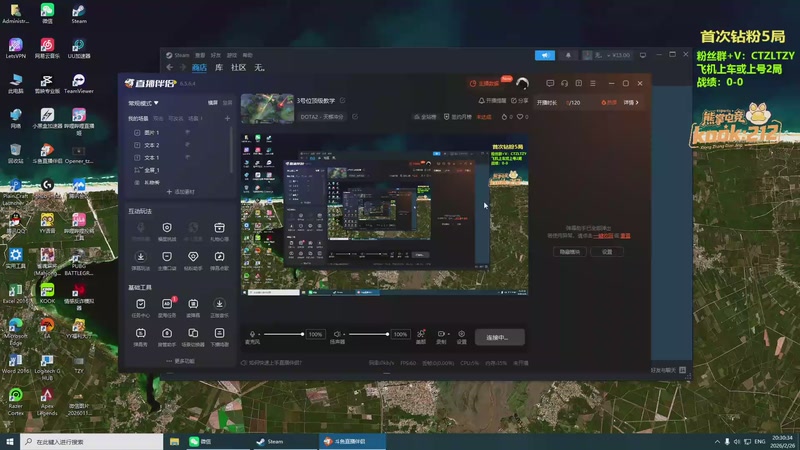
Task: Open the 正版音乐 download-arrow tool
Action: click(x=219, y=308)
